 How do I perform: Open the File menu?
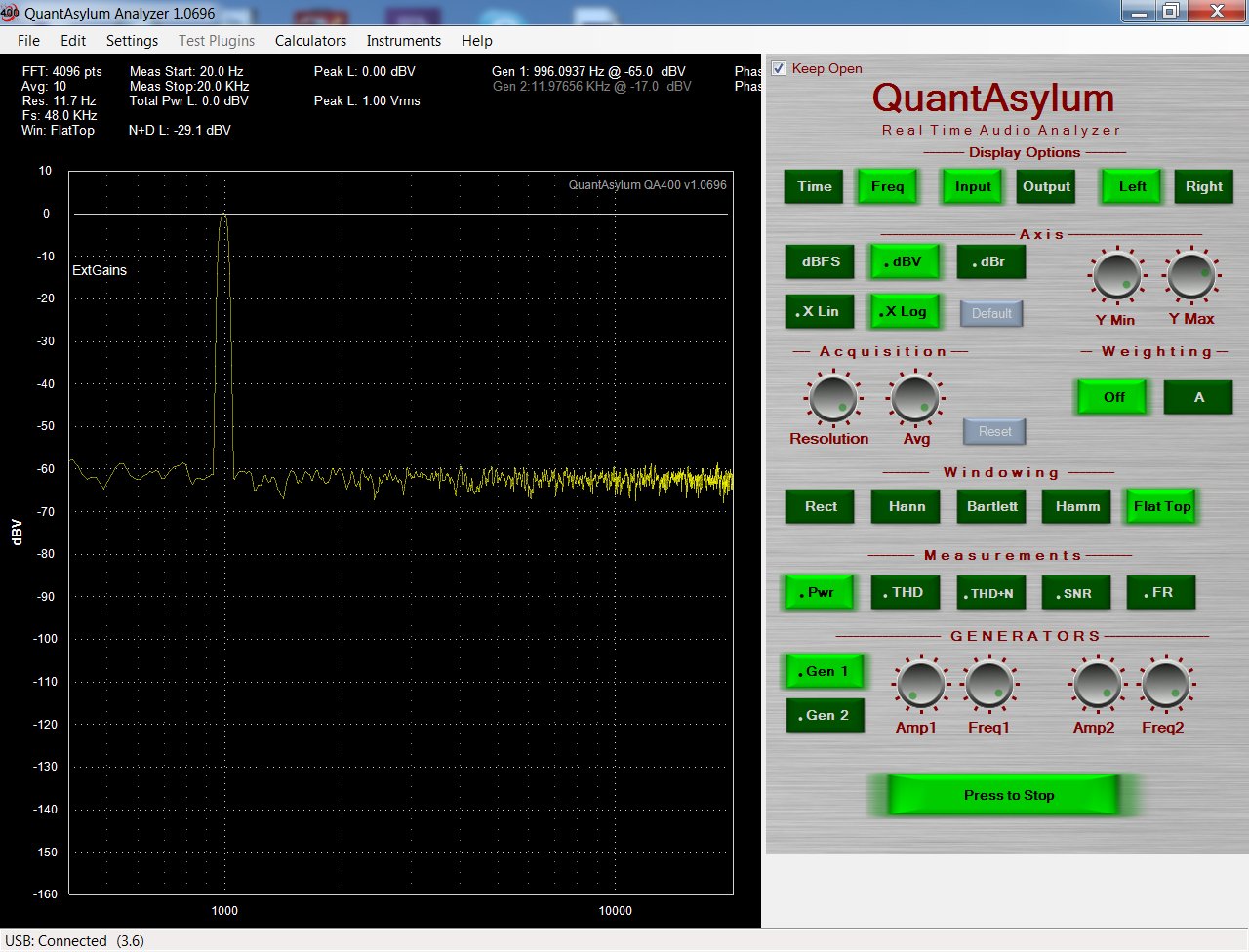click(x=29, y=41)
